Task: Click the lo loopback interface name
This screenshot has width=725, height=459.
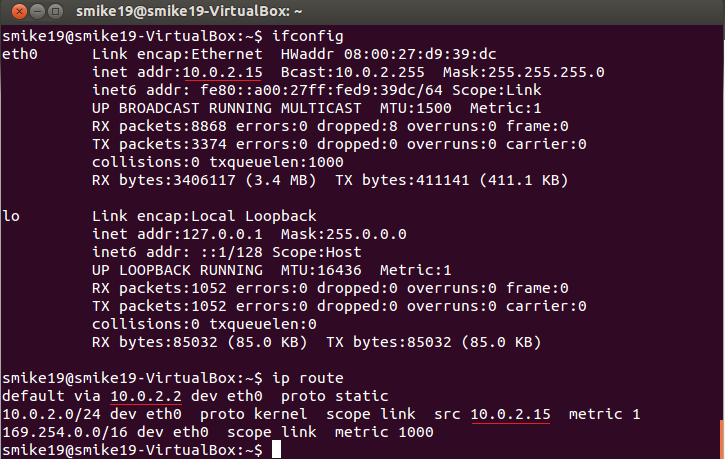Action: pyautogui.click(x=12, y=215)
